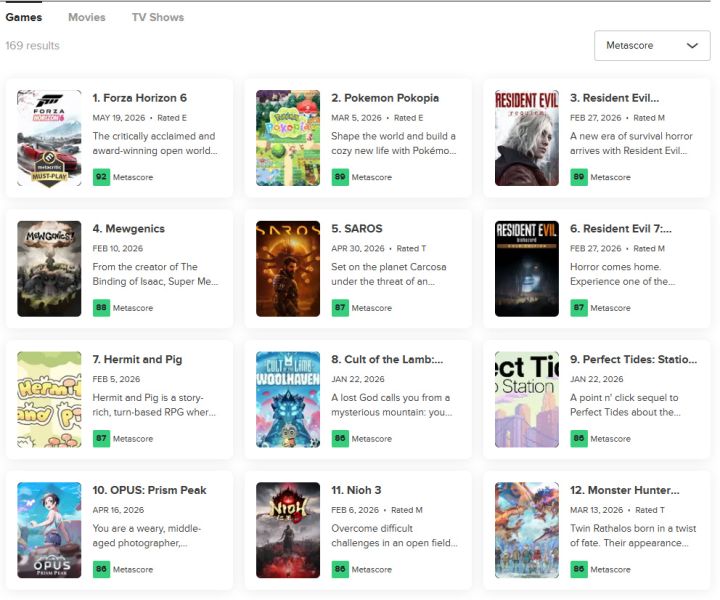720x600 pixels.
Task: Click 'Set on the planet Carcosa' description
Action: click(x=388, y=274)
